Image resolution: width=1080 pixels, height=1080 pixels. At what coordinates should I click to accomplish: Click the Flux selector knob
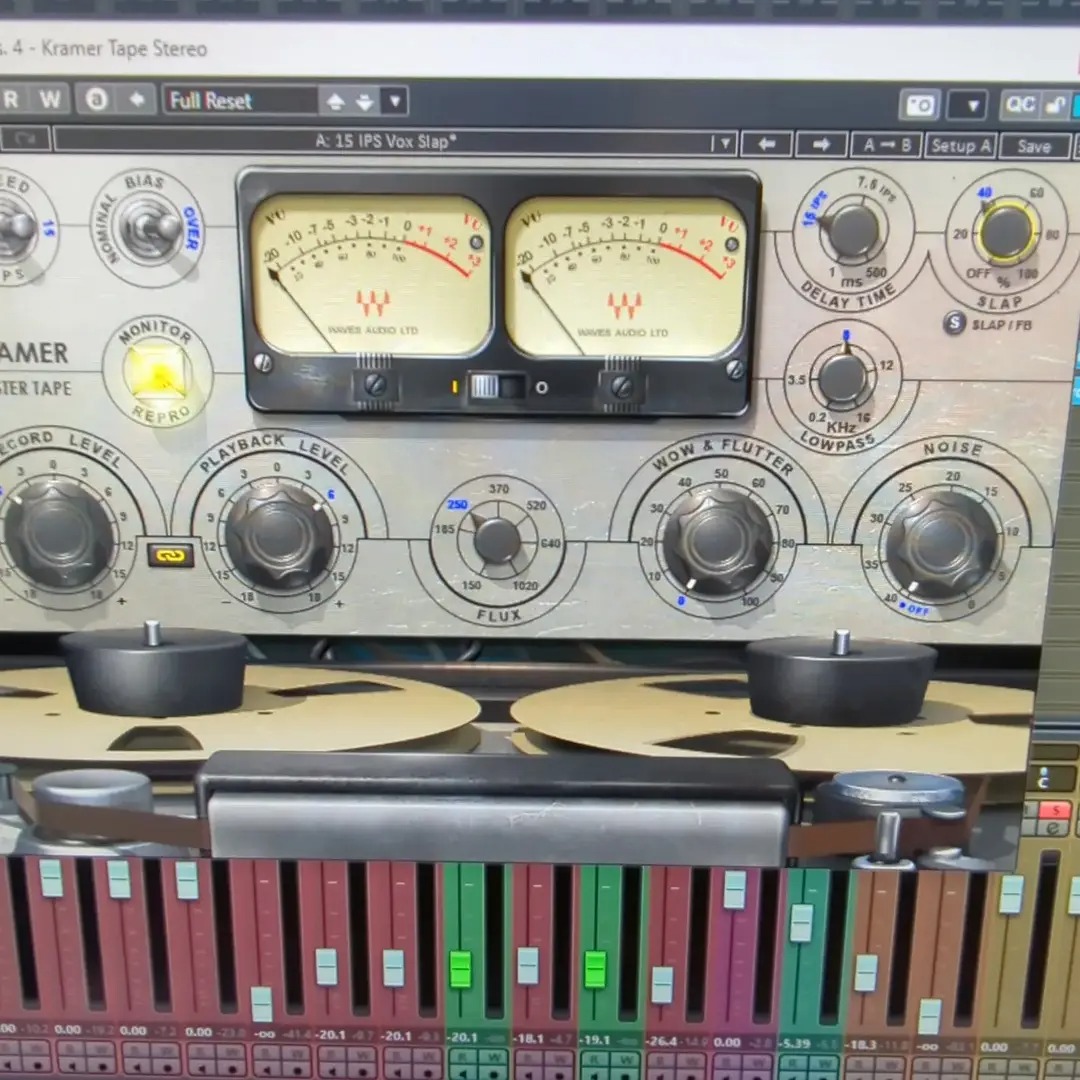[x=497, y=540]
